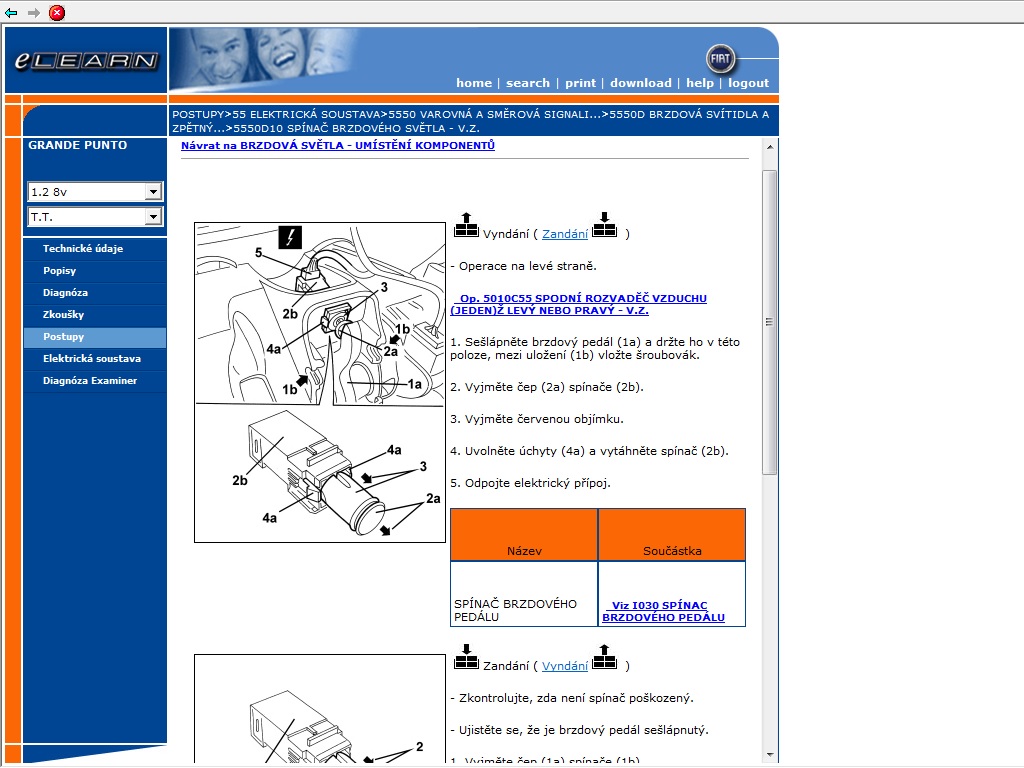This screenshot has width=1024, height=768.
Task: Open the download link in header
Action: (x=640, y=83)
